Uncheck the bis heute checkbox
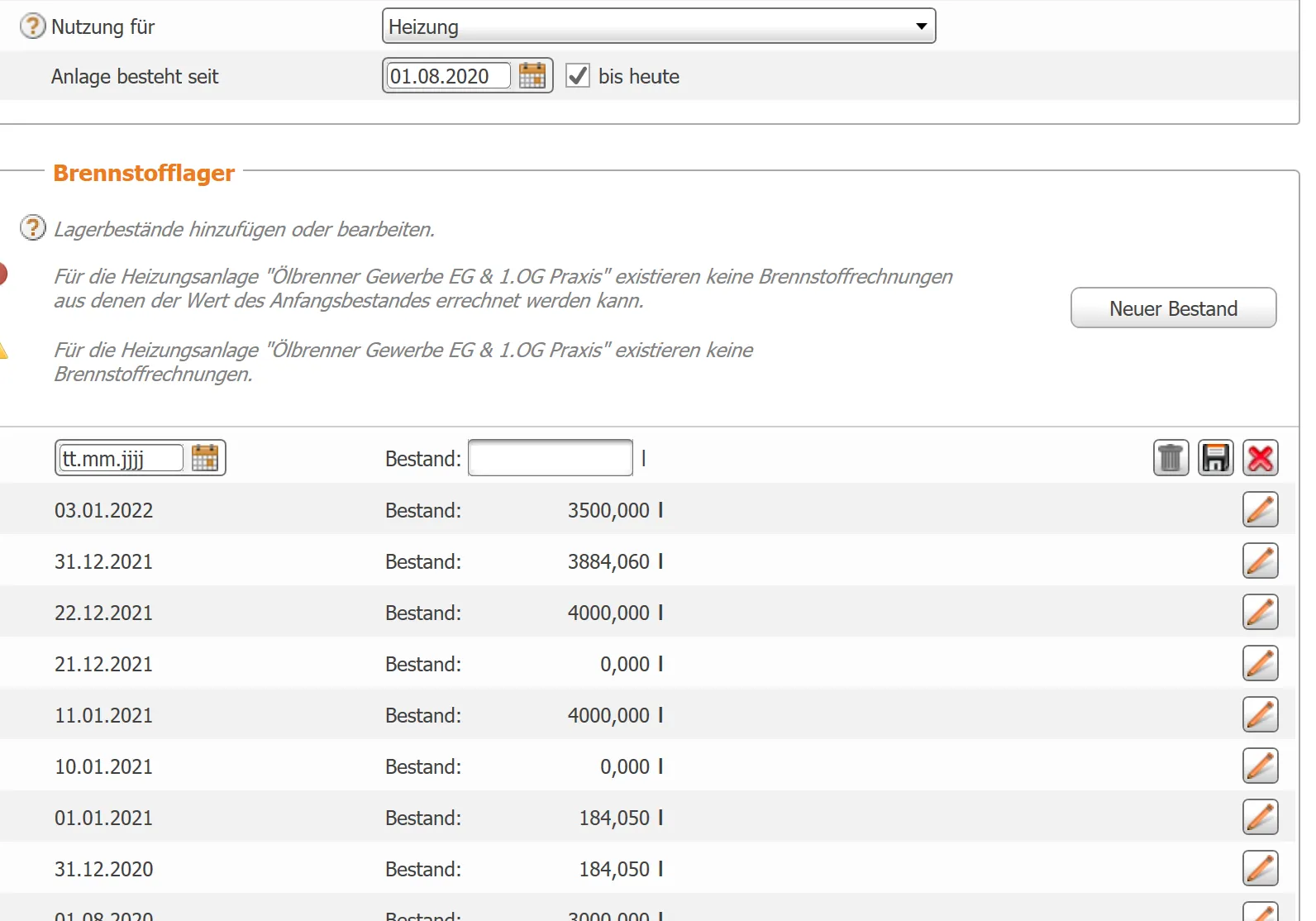1316x921 pixels. (x=577, y=76)
